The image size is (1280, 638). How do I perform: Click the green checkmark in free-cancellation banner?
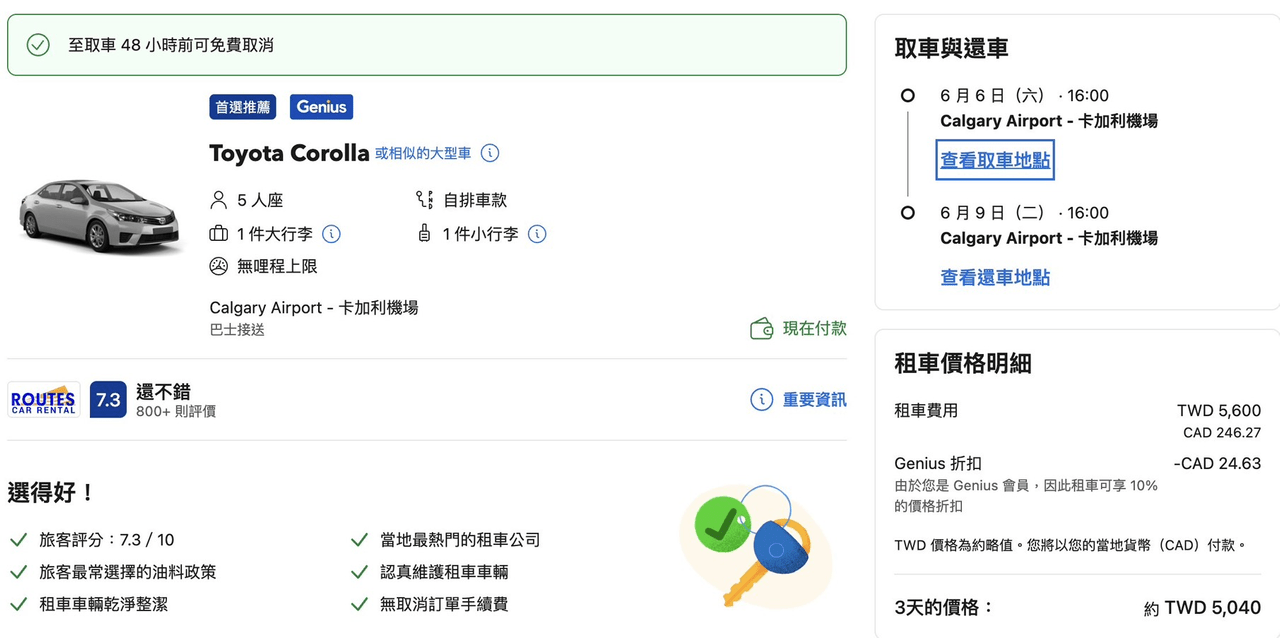click(38, 45)
